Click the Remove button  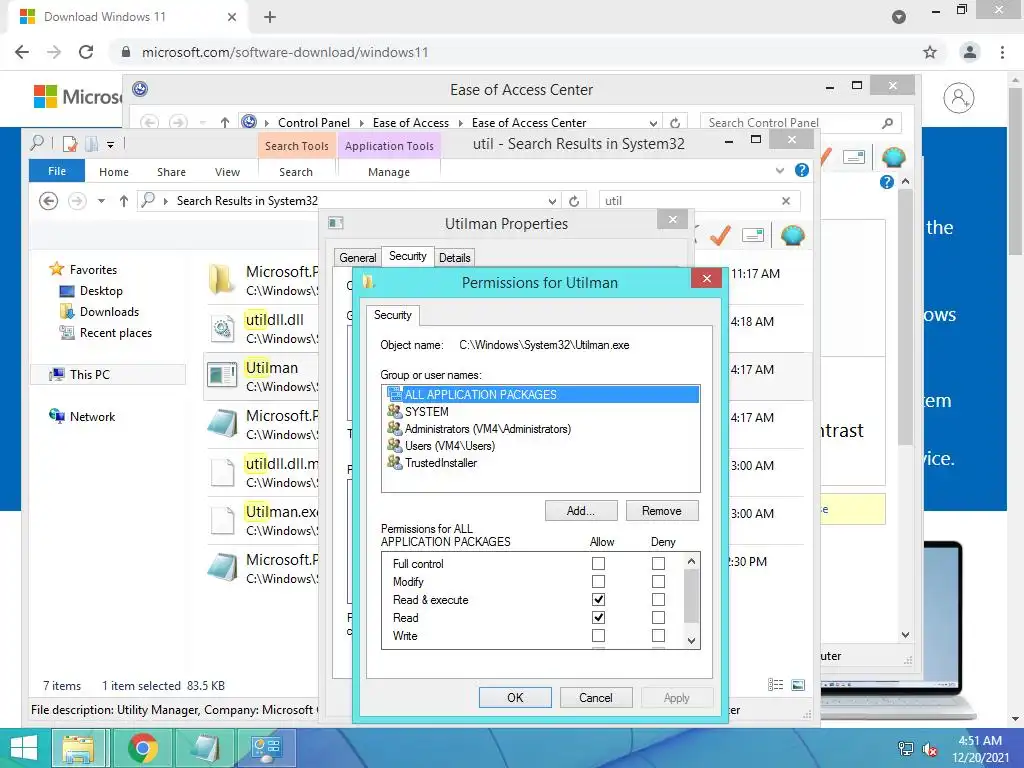(662, 511)
